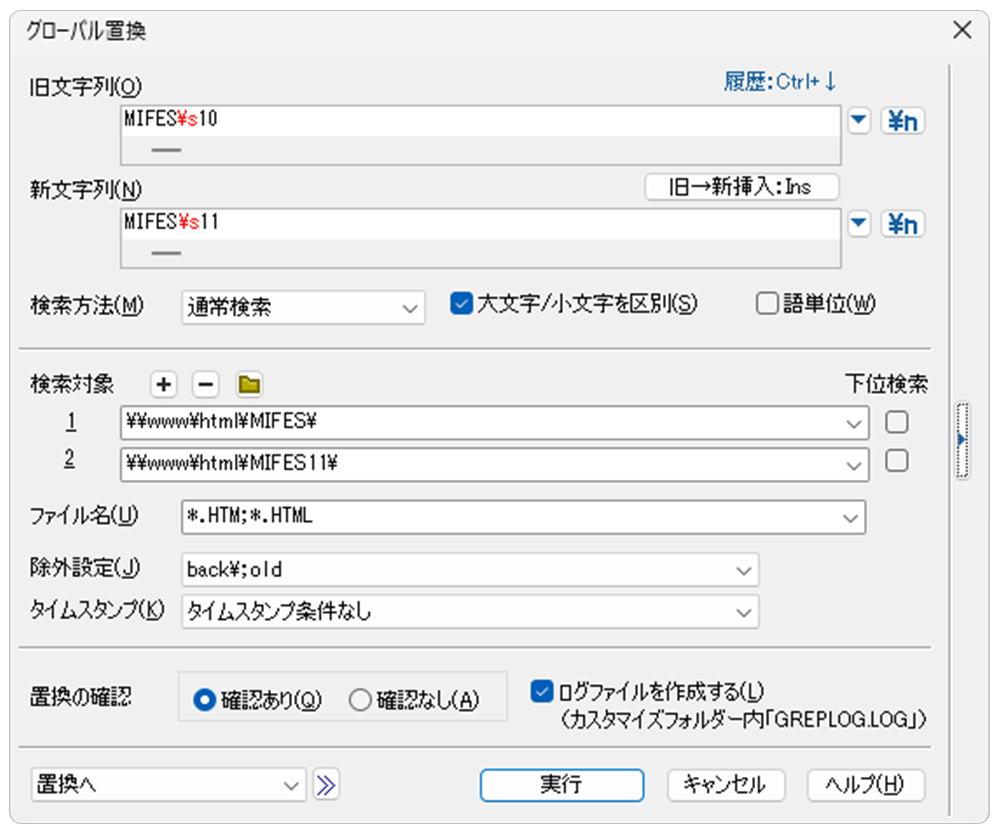This screenshot has height=835, width=1000.
Task: Toggle 大文字/小文字を区別 checkbox
Action: pyautogui.click(x=461, y=304)
